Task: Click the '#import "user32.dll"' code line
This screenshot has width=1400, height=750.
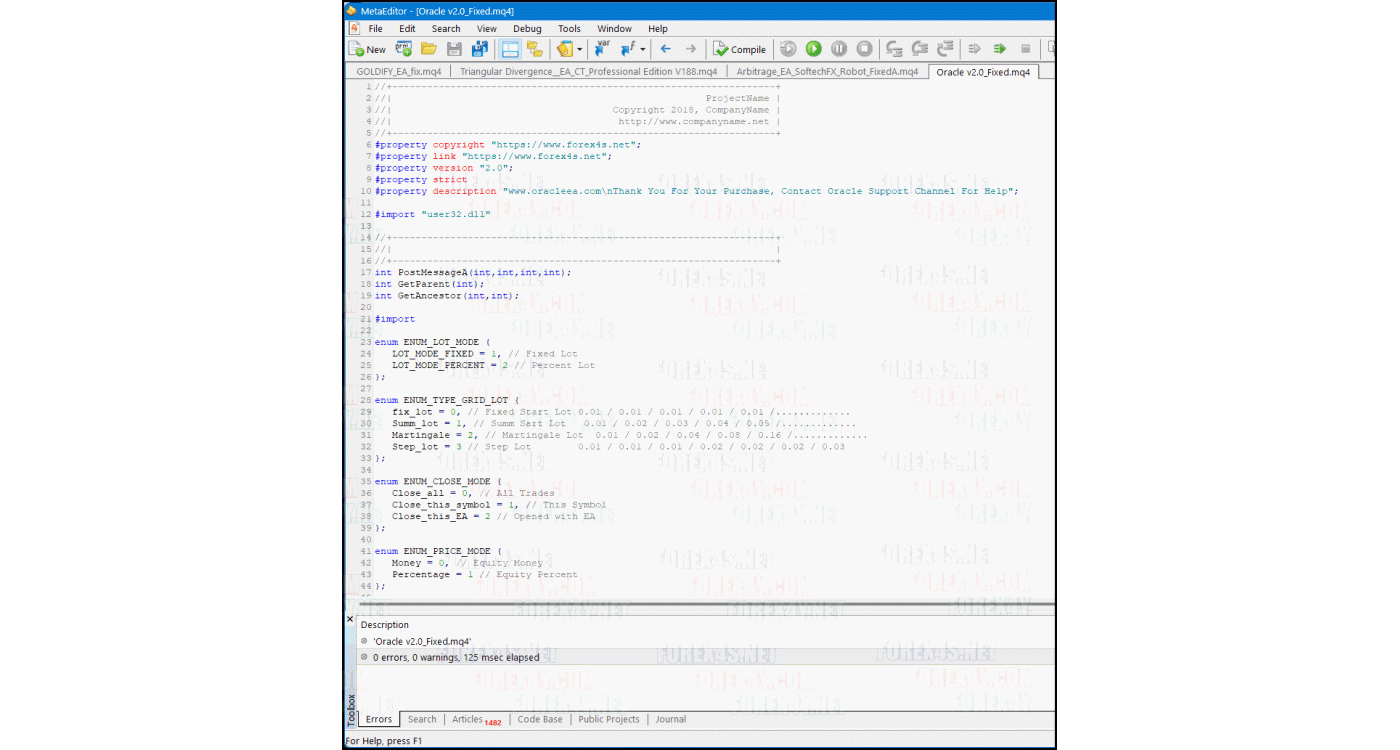Action: coord(433,214)
